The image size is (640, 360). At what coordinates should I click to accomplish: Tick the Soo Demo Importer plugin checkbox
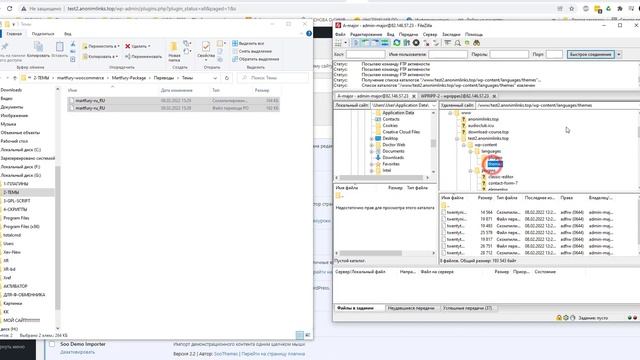52,344
